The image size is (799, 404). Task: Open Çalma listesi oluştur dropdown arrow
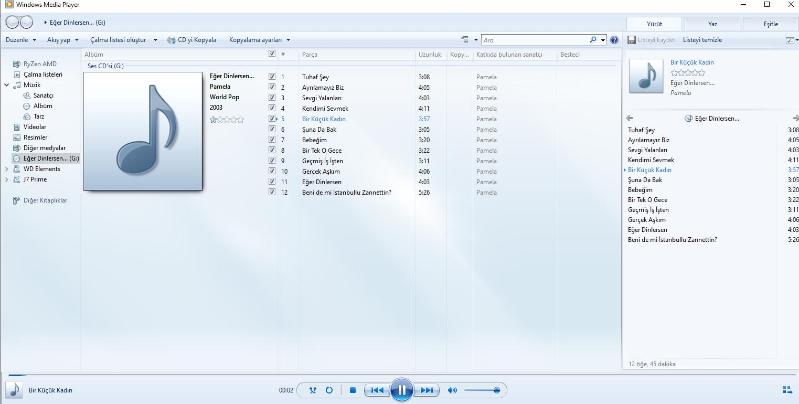[x=155, y=40]
